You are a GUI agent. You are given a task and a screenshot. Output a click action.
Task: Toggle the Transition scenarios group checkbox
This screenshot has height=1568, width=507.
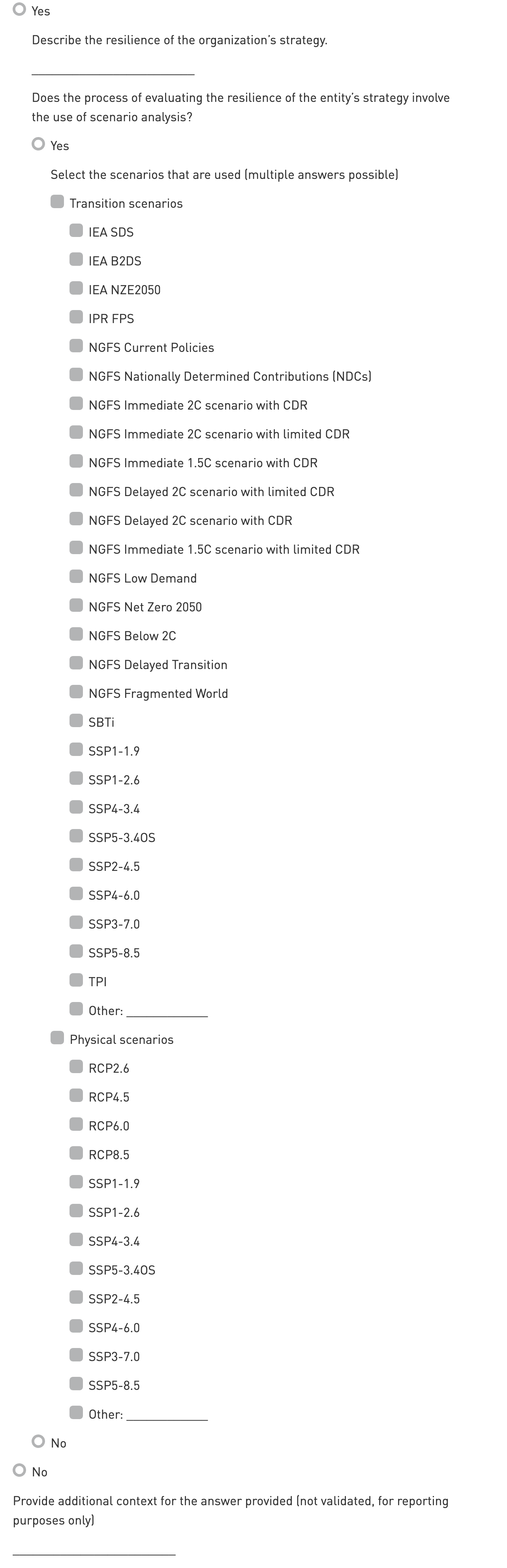(x=57, y=202)
